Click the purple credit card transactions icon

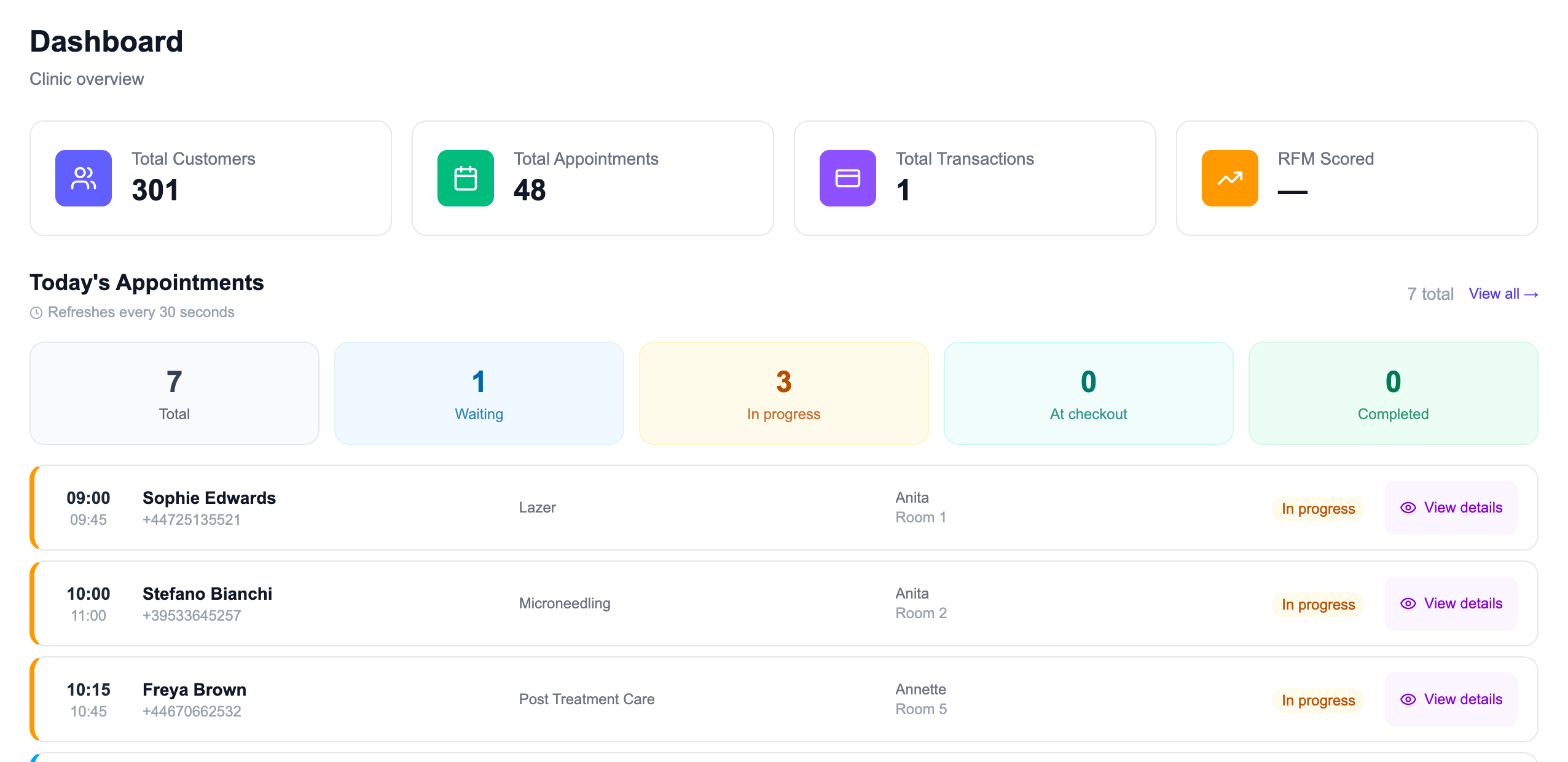pos(848,178)
